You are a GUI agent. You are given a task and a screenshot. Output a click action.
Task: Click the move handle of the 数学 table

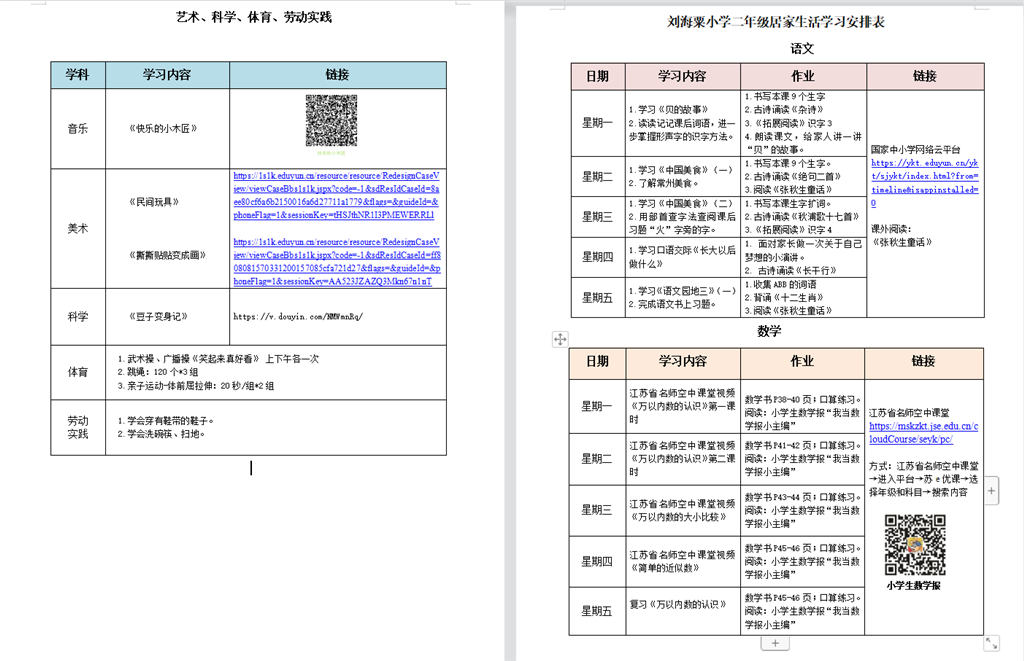click(x=560, y=339)
